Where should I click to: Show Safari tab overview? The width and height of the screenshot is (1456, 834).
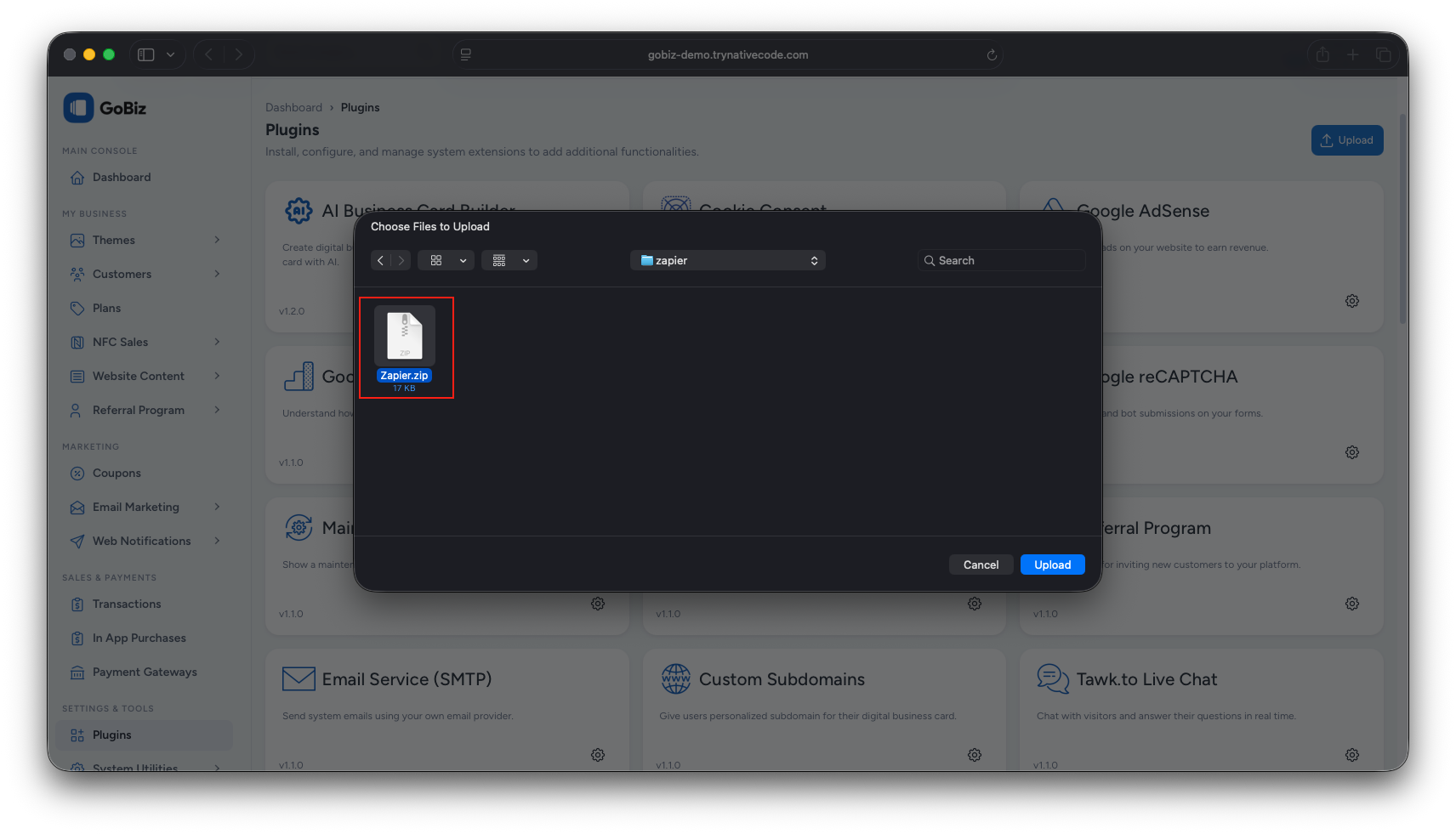tap(1384, 54)
